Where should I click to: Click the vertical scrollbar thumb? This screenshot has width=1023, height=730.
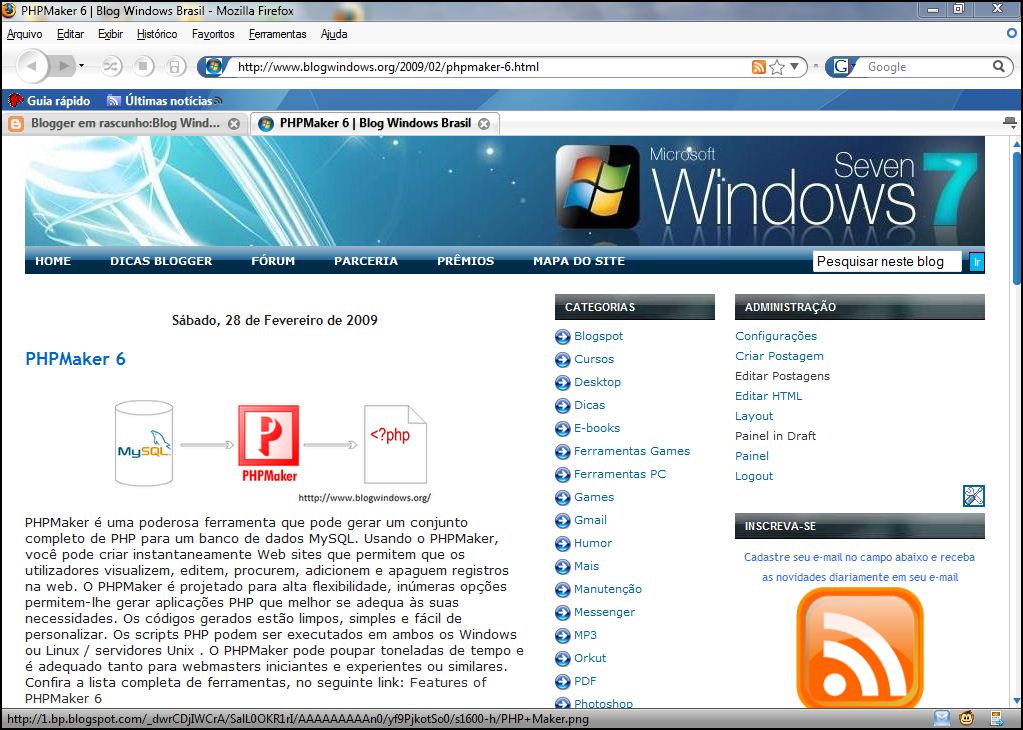click(x=1017, y=218)
